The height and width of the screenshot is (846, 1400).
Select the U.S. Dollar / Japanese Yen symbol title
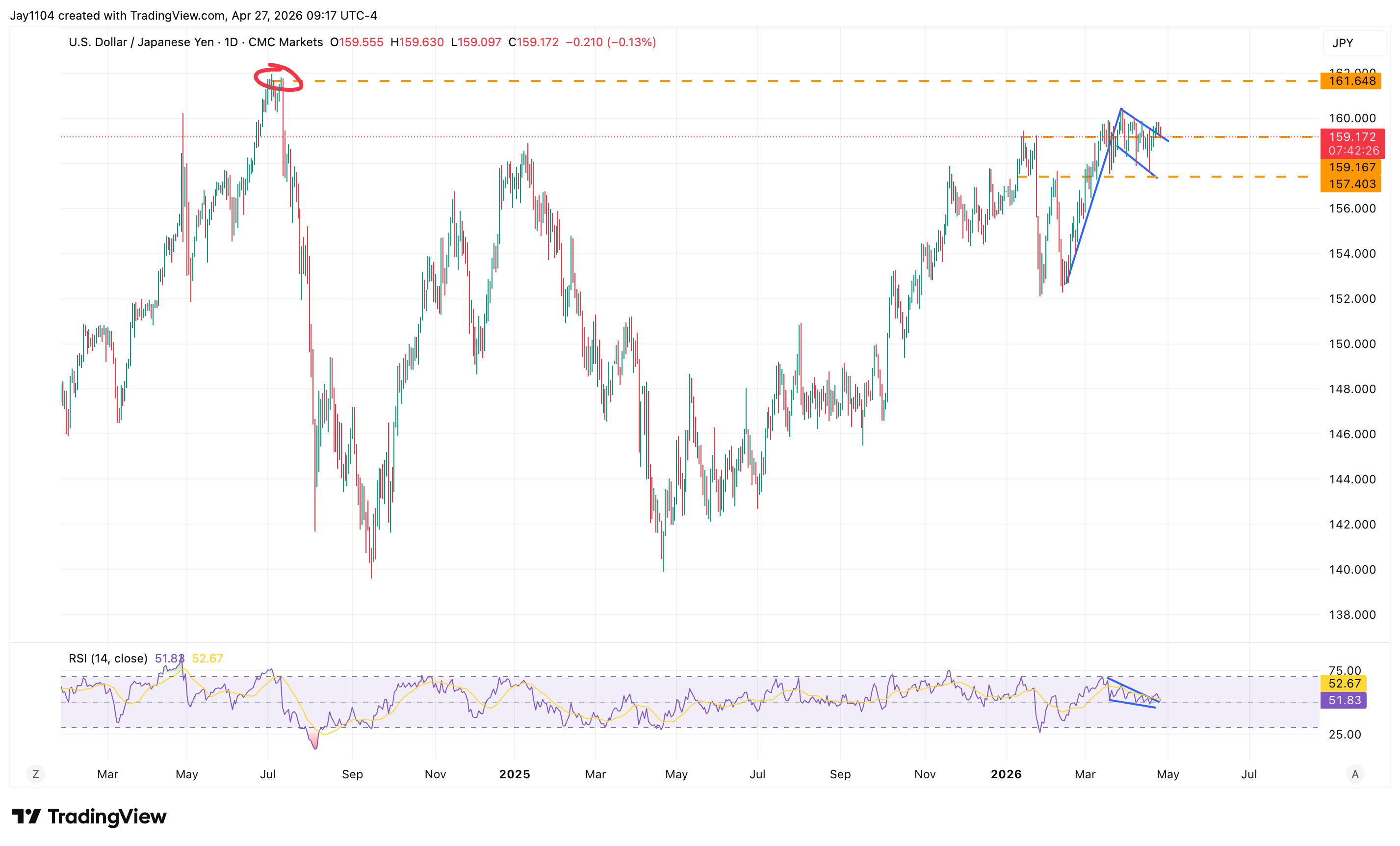tap(141, 42)
